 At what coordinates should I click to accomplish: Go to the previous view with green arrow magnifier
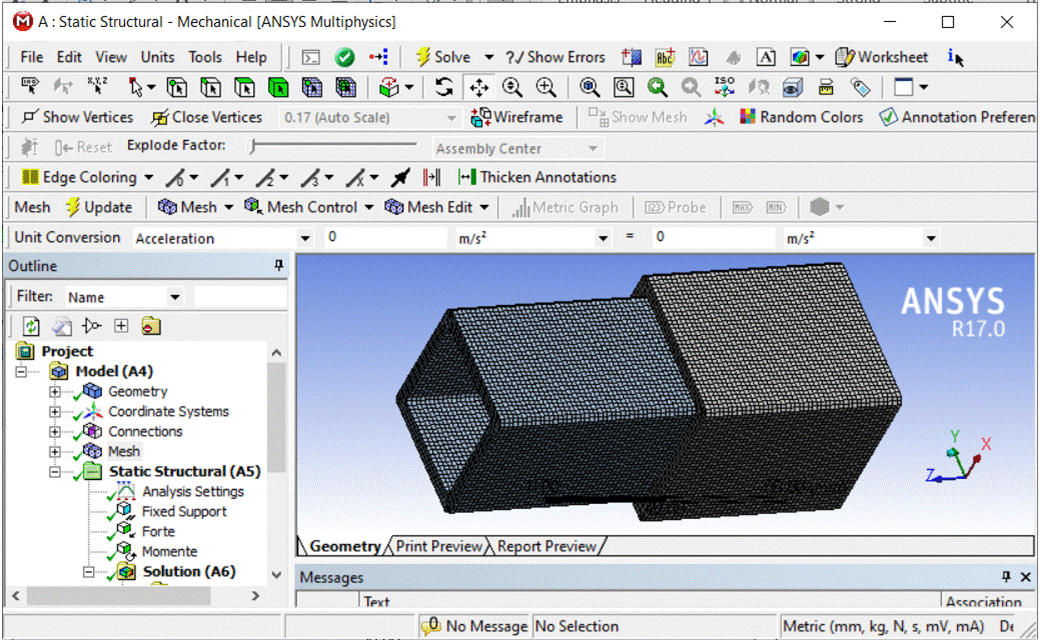(657, 87)
